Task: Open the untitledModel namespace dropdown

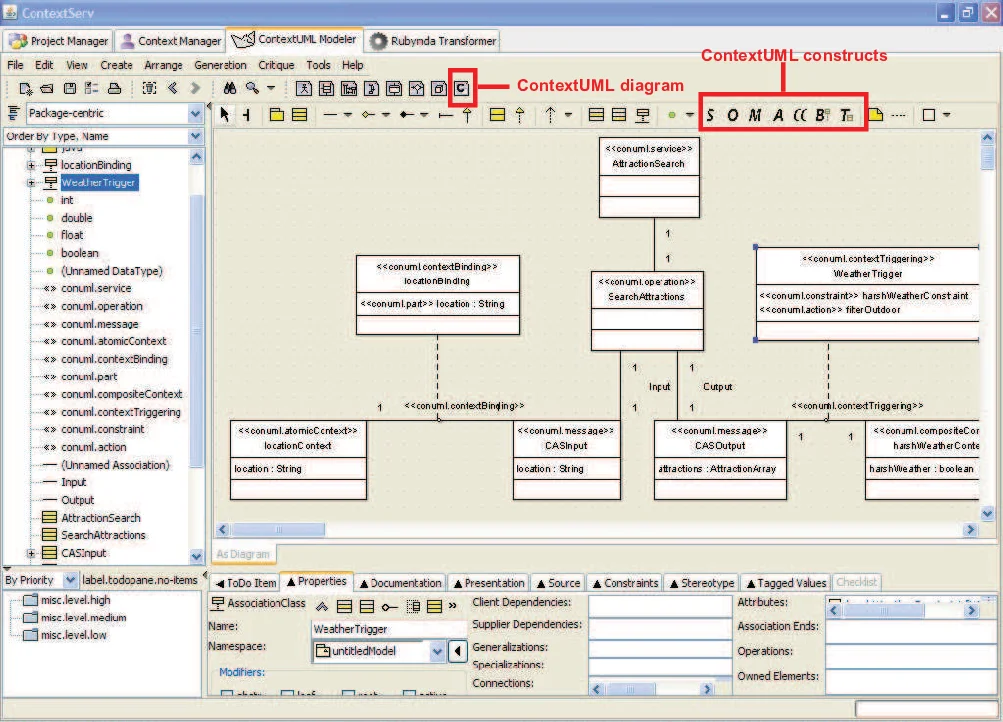Action: coord(437,651)
